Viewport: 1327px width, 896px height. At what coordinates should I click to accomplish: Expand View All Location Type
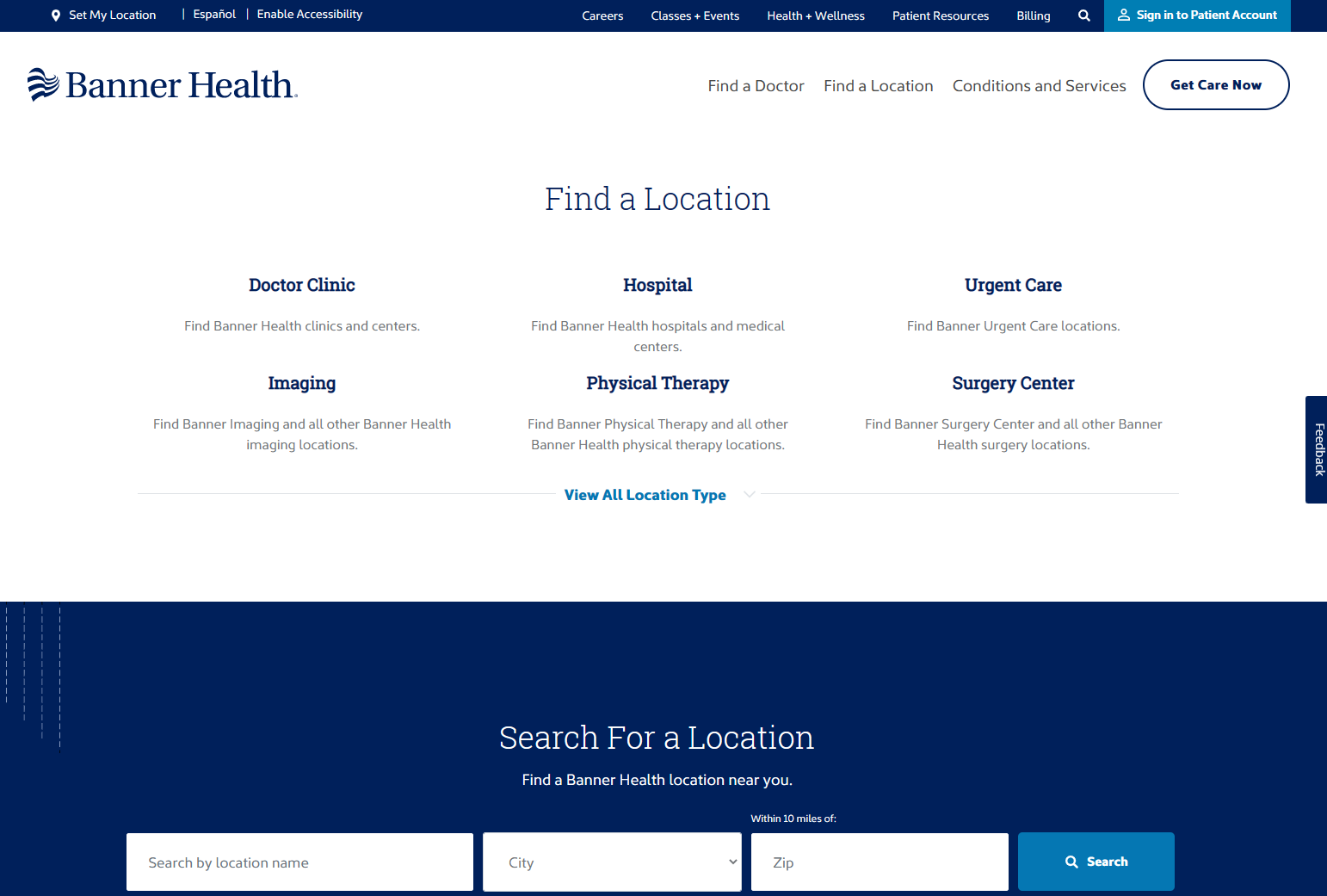coord(645,495)
